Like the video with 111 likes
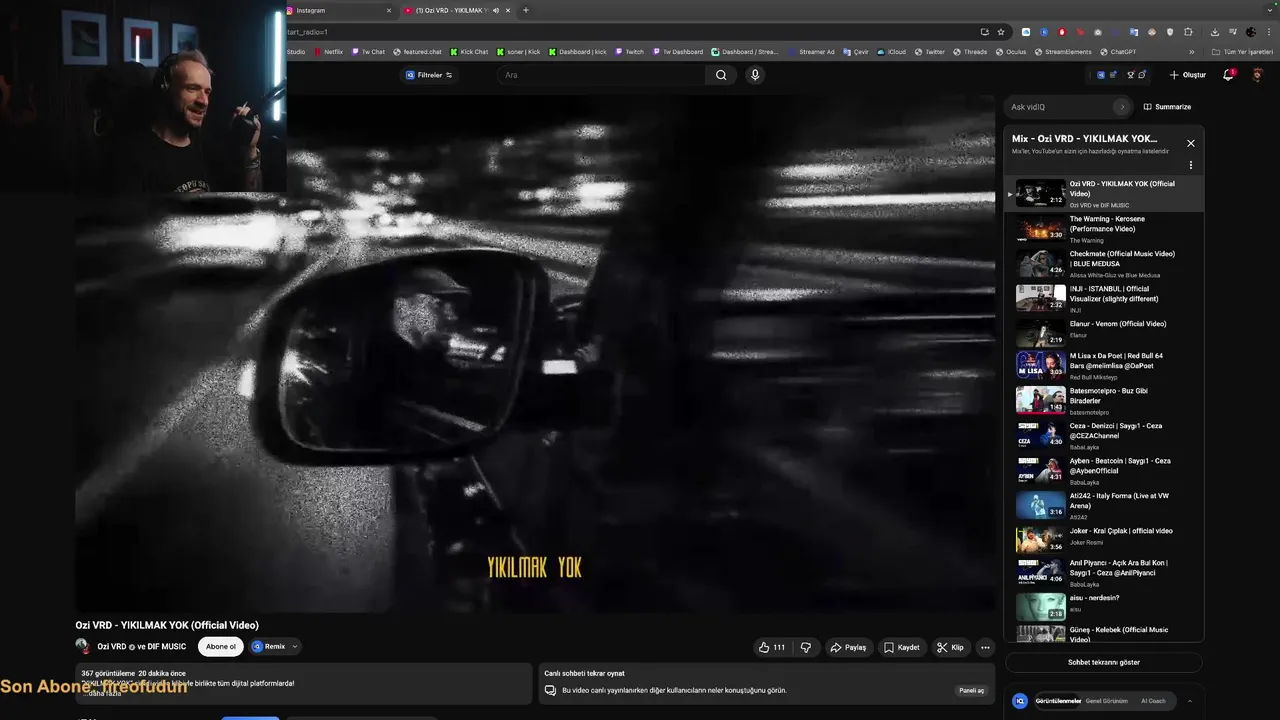1280x720 pixels. (772, 647)
